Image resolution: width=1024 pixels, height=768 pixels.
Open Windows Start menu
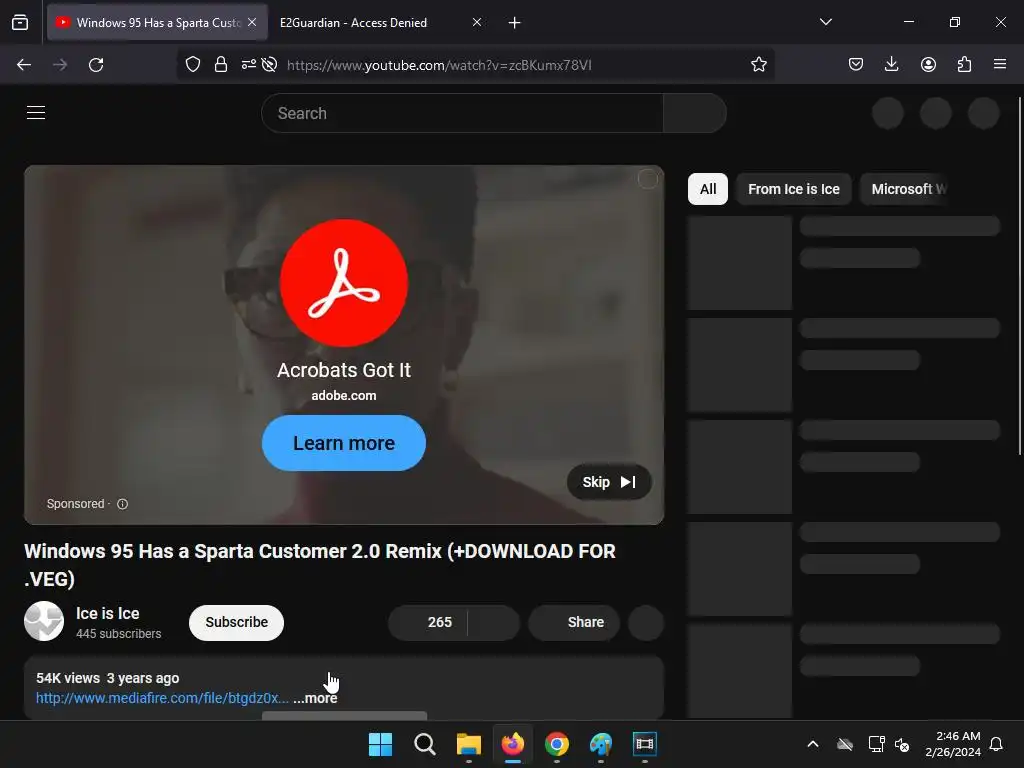(380, 744)
